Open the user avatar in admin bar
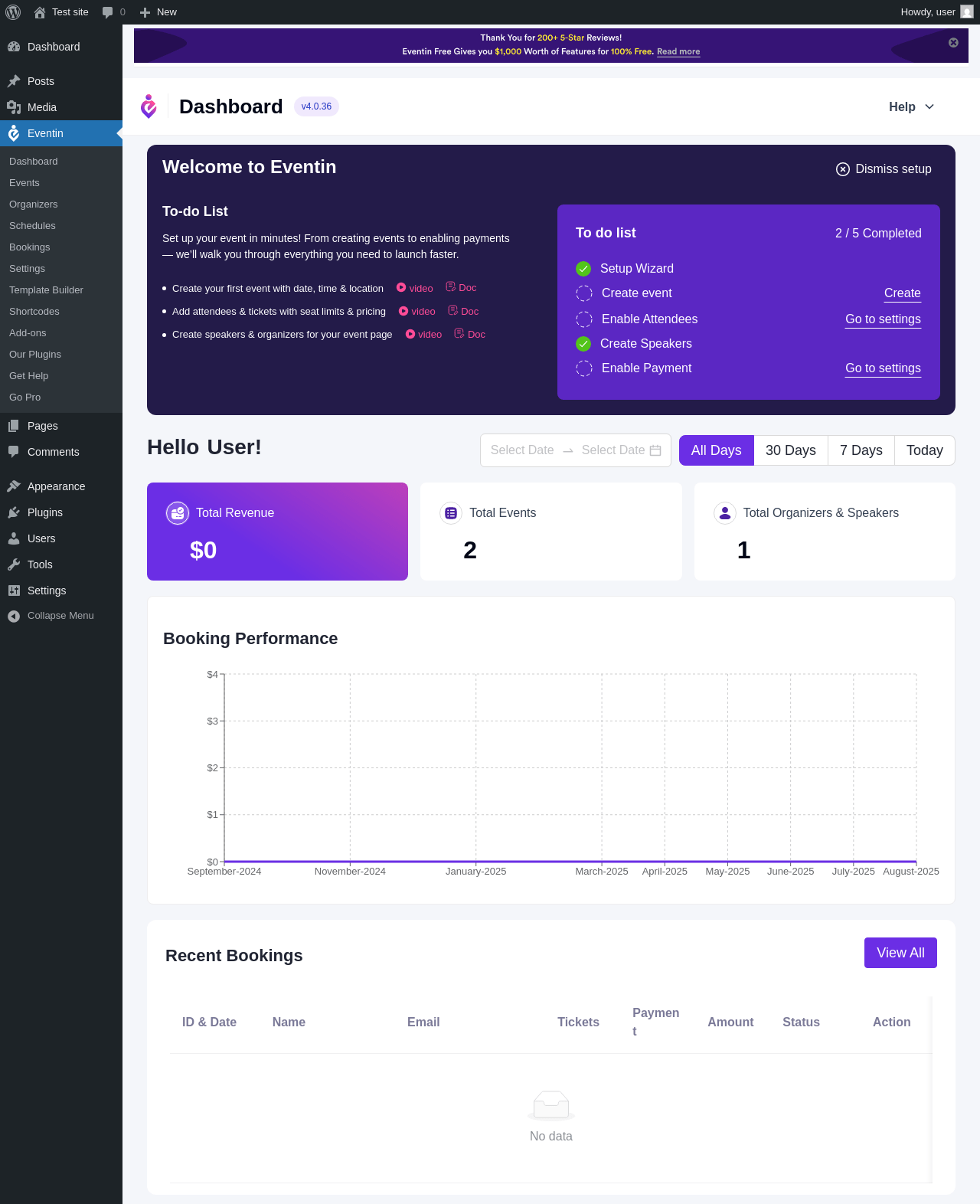The height and width of the screenshot is (1204, 980). coord(967,12)
